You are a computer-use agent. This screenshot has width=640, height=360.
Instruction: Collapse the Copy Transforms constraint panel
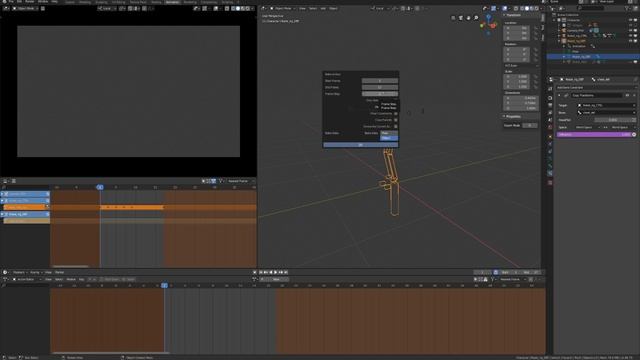(x=560, y=96)
